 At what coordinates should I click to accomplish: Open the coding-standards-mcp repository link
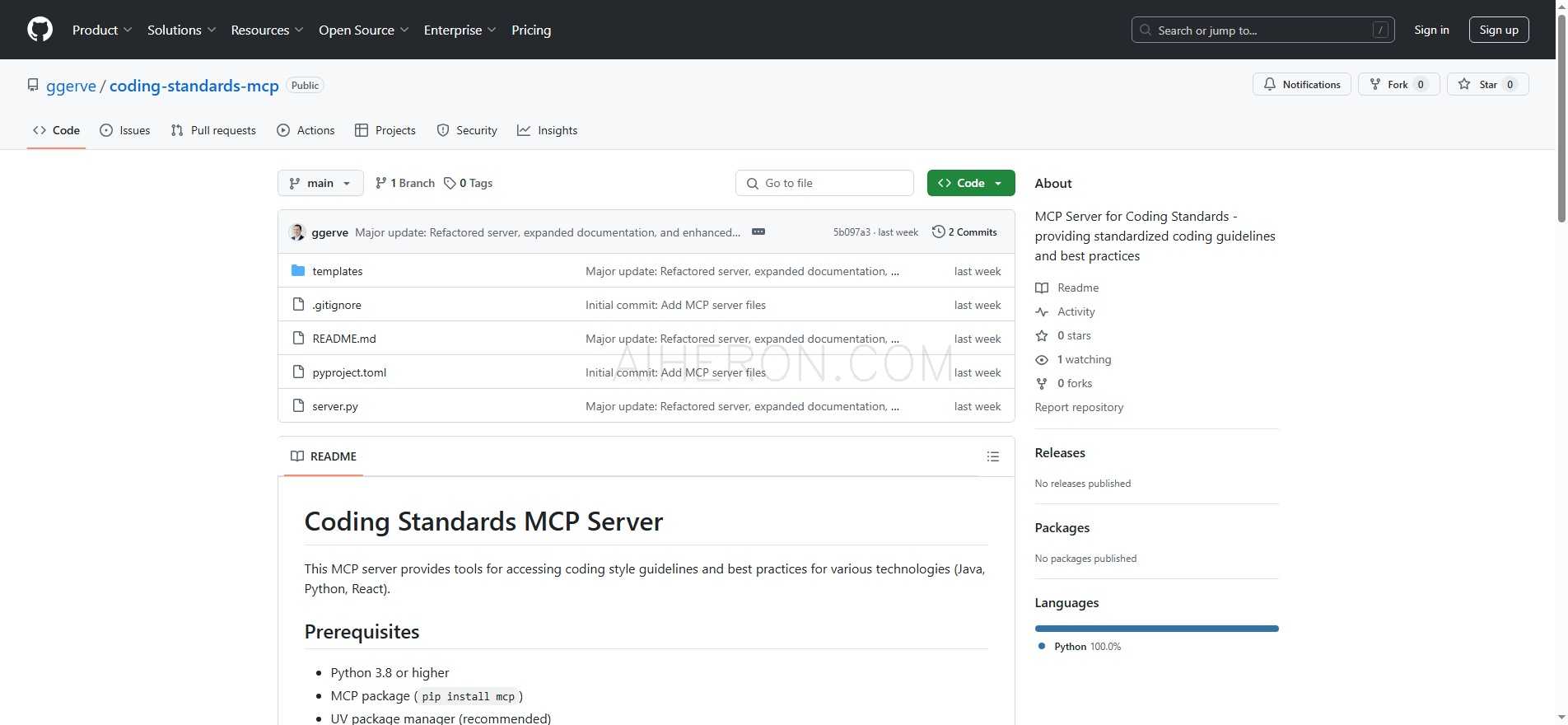(194, 86)
